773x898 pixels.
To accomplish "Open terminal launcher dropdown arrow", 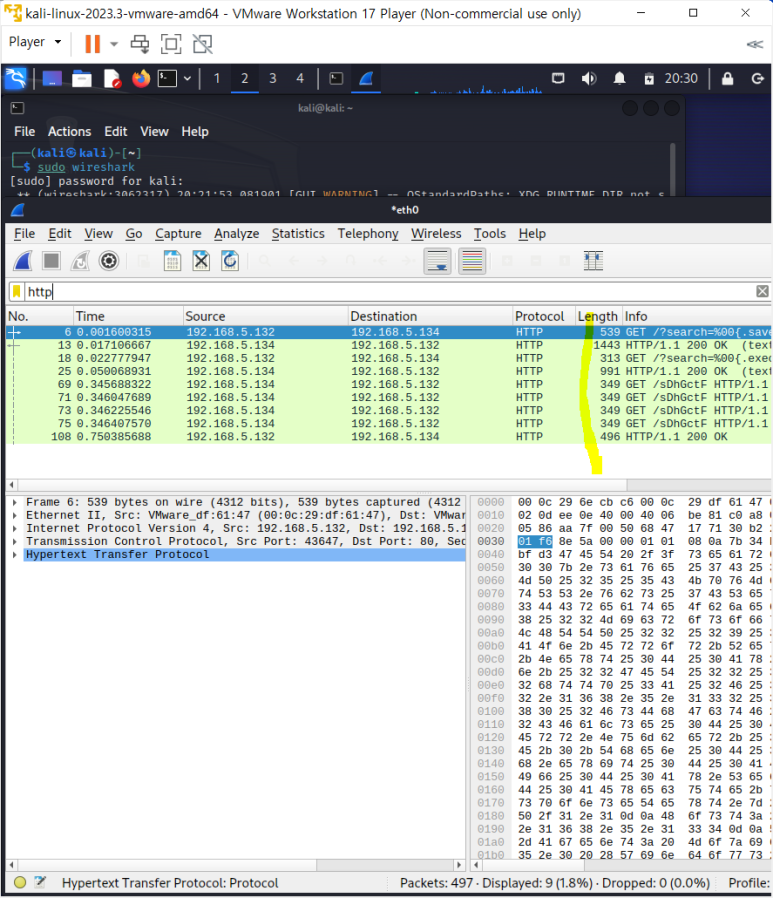I will 187,78.
